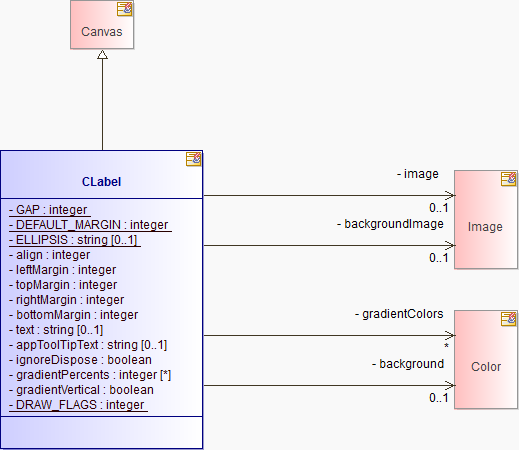Select the arrowhead of the backgroundImage association
Viewport: 519px width, 450px height.
(450, 245)
